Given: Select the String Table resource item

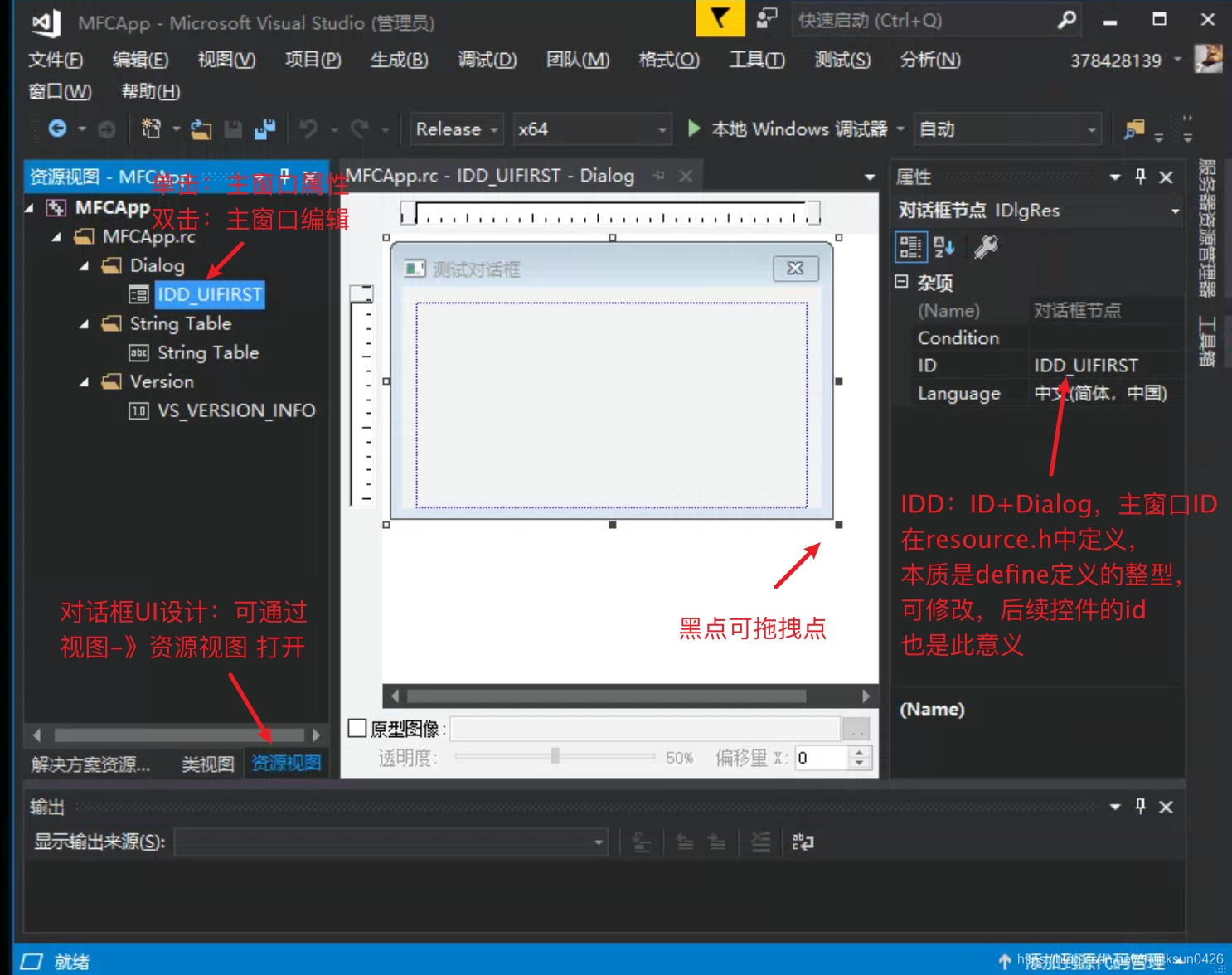Looking at the screenshot, I should click(208, 352).
